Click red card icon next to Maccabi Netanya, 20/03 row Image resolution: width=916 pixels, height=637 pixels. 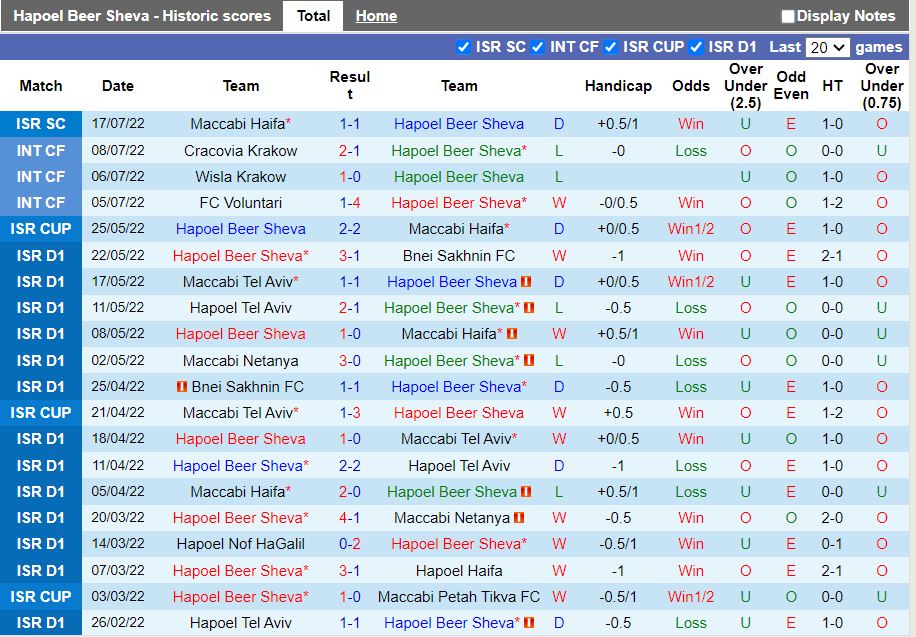pos(517,518)
